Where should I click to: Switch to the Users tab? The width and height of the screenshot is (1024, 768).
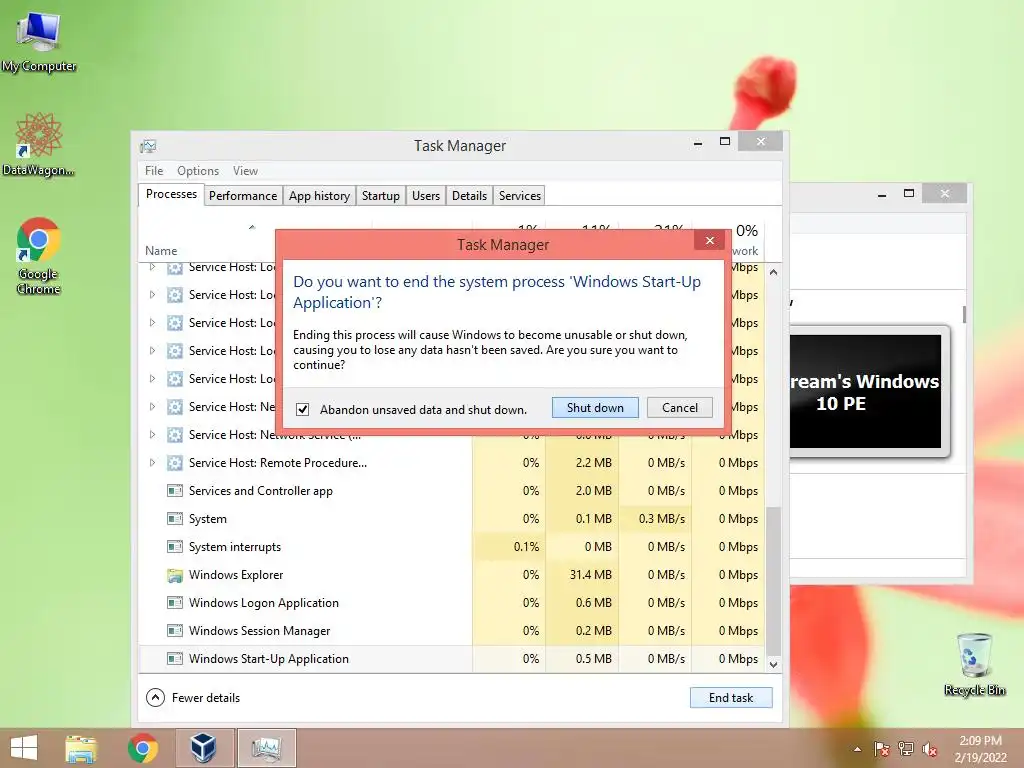(426, 196)
